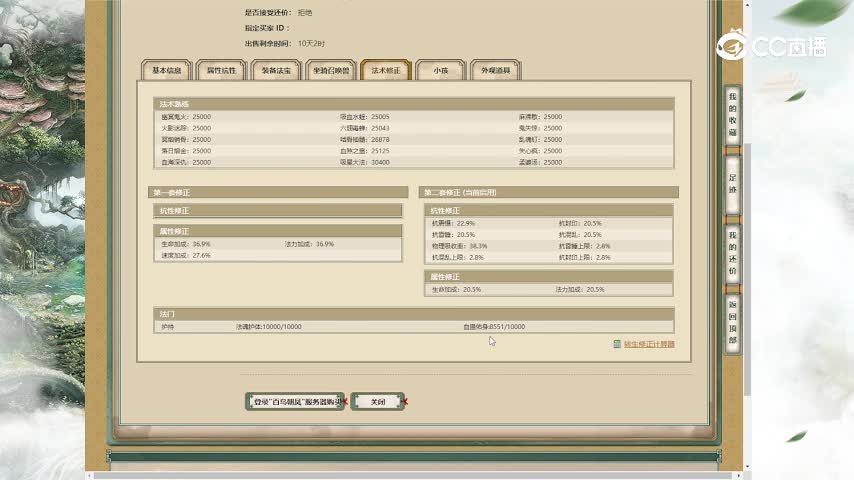
Task: Open the 外观道具 tab
Action: pos(496,71)
